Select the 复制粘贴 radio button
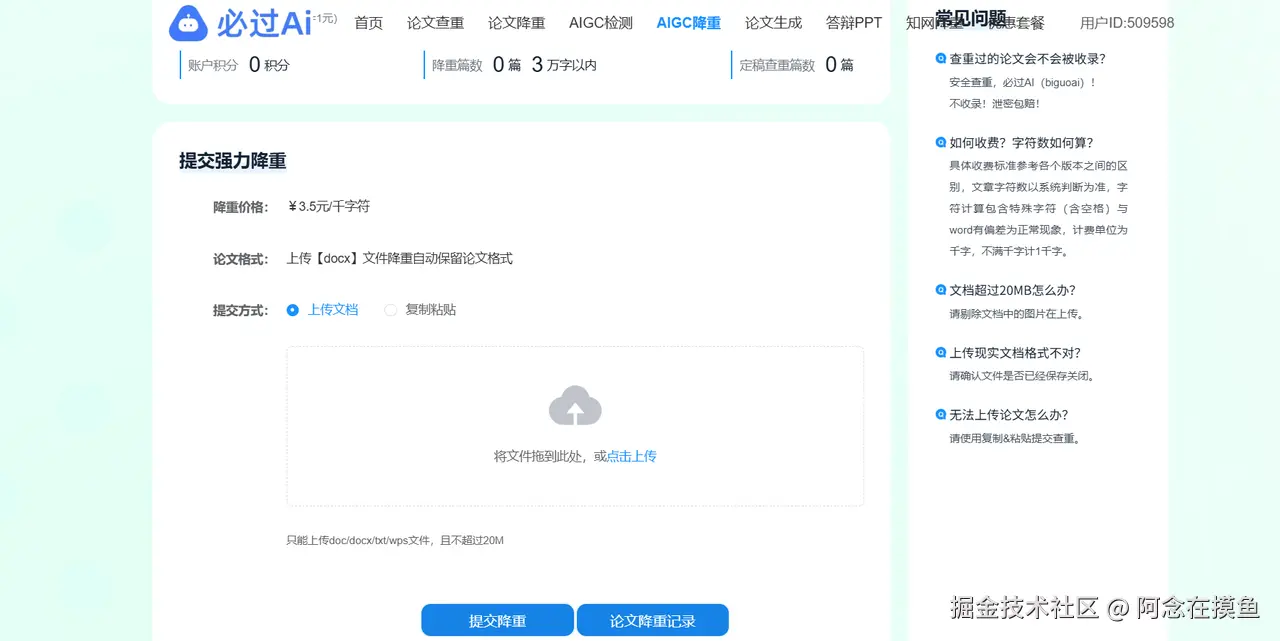This screenshot has height=641, width=1280. (391, 310)
